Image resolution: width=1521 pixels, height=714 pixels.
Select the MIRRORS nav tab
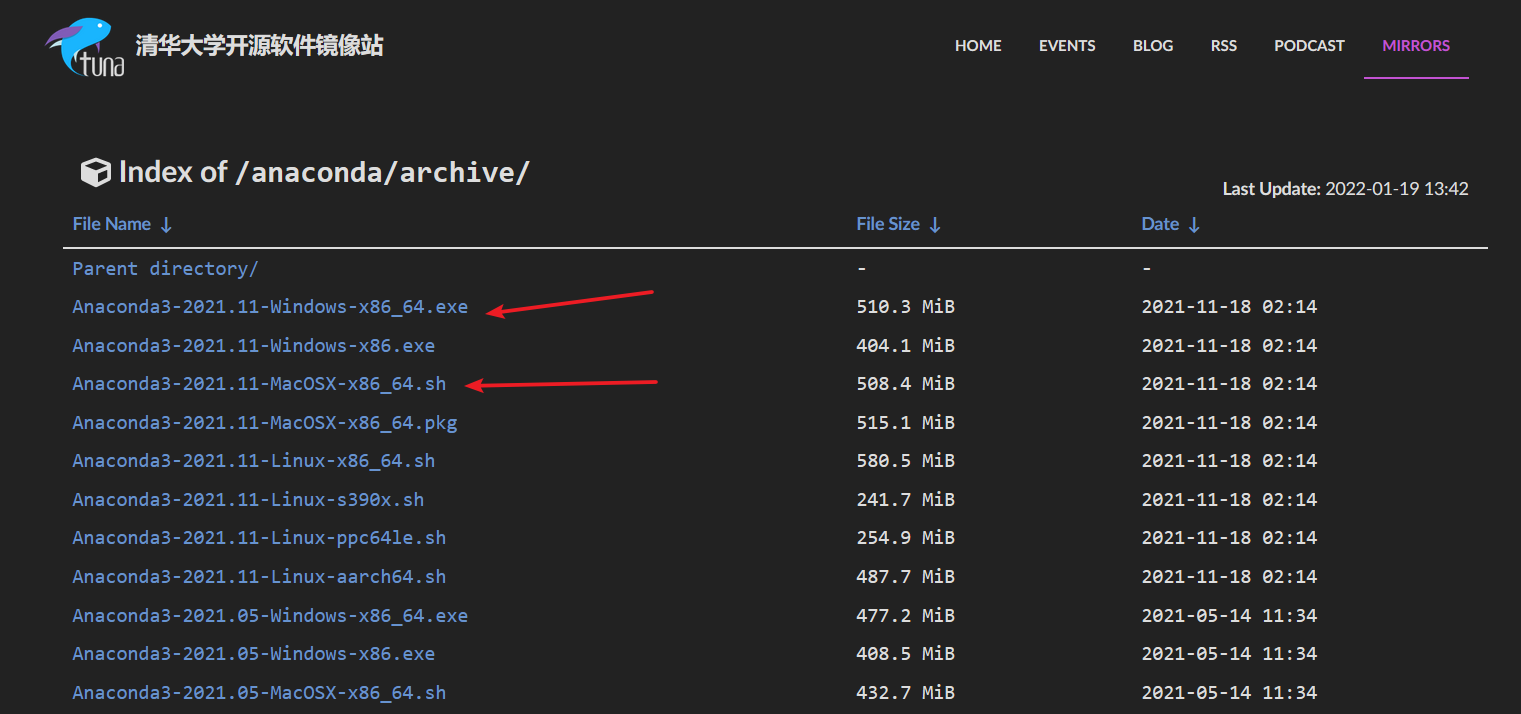pyautogui.click(x=1416, y=46)
